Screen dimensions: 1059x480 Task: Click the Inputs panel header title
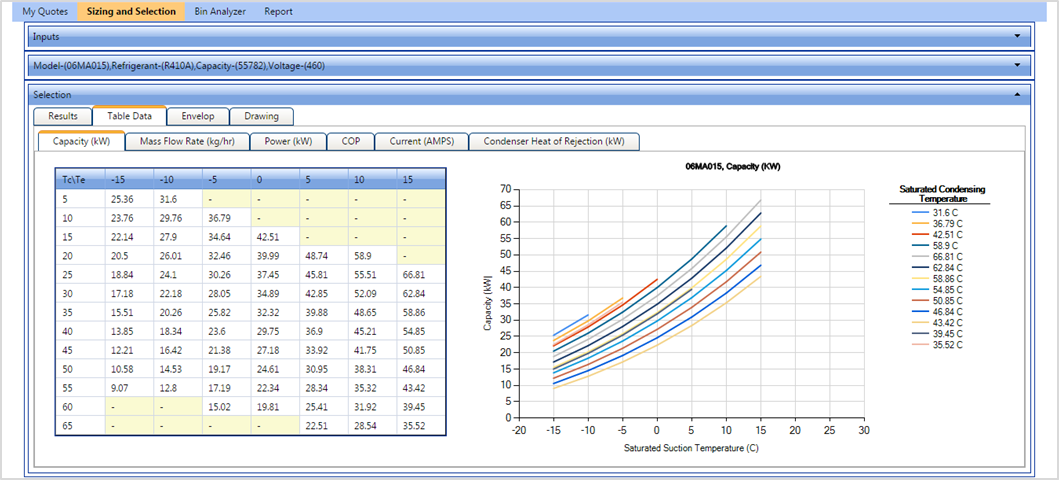[x=47, y=36]
